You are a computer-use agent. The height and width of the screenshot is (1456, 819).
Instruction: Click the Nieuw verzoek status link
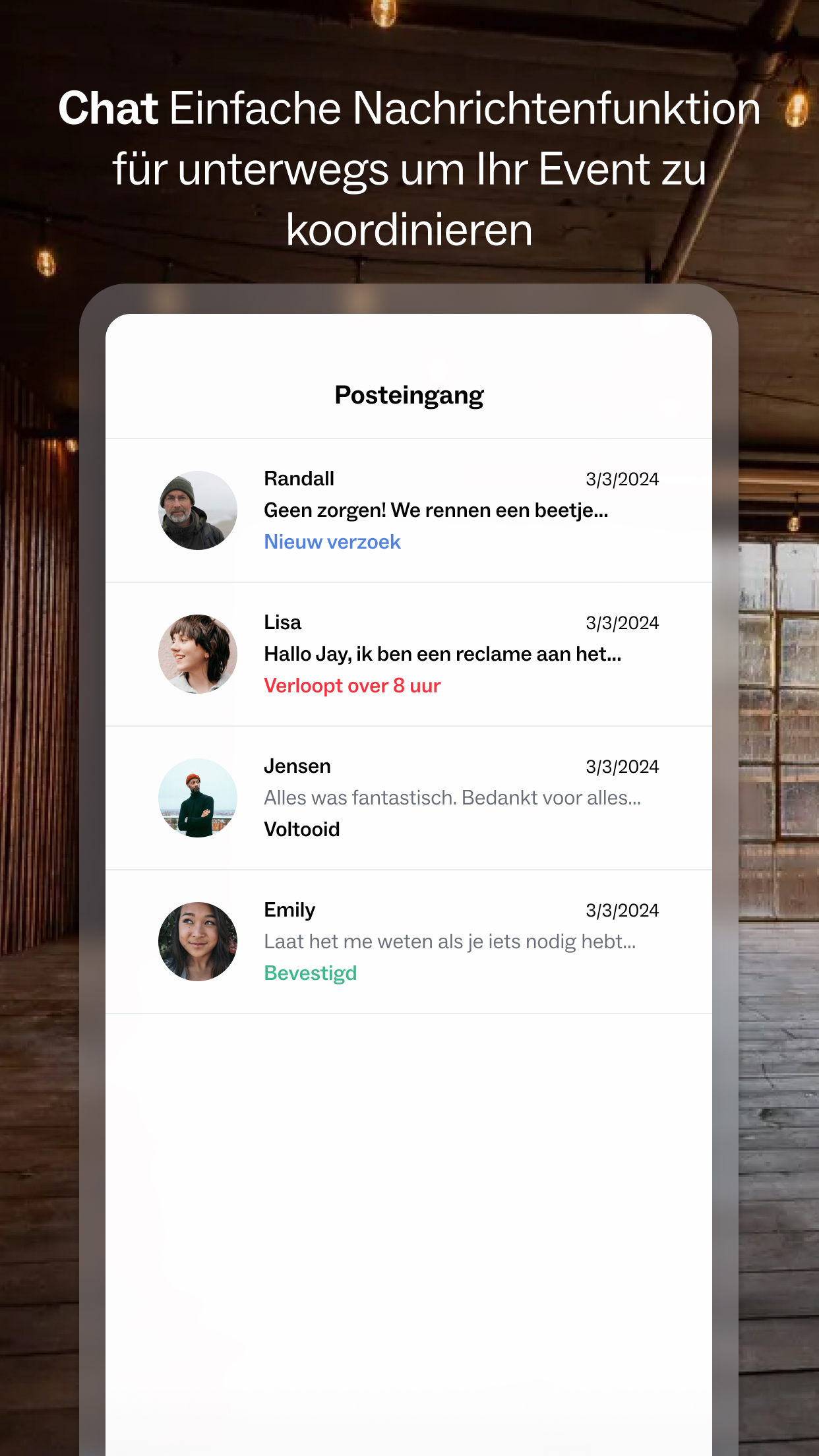332,542
